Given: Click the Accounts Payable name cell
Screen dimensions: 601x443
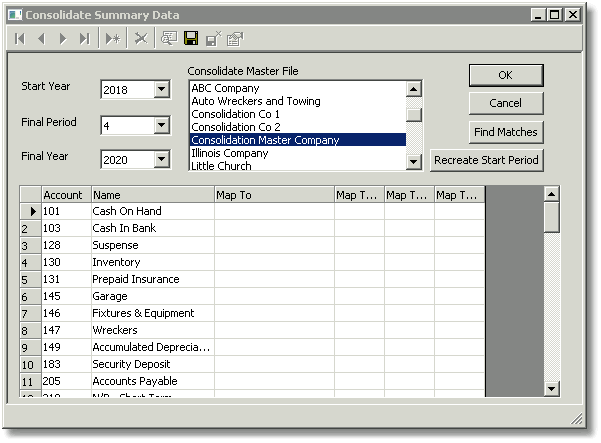Looking at the screenshot, I should pos(153,381).
